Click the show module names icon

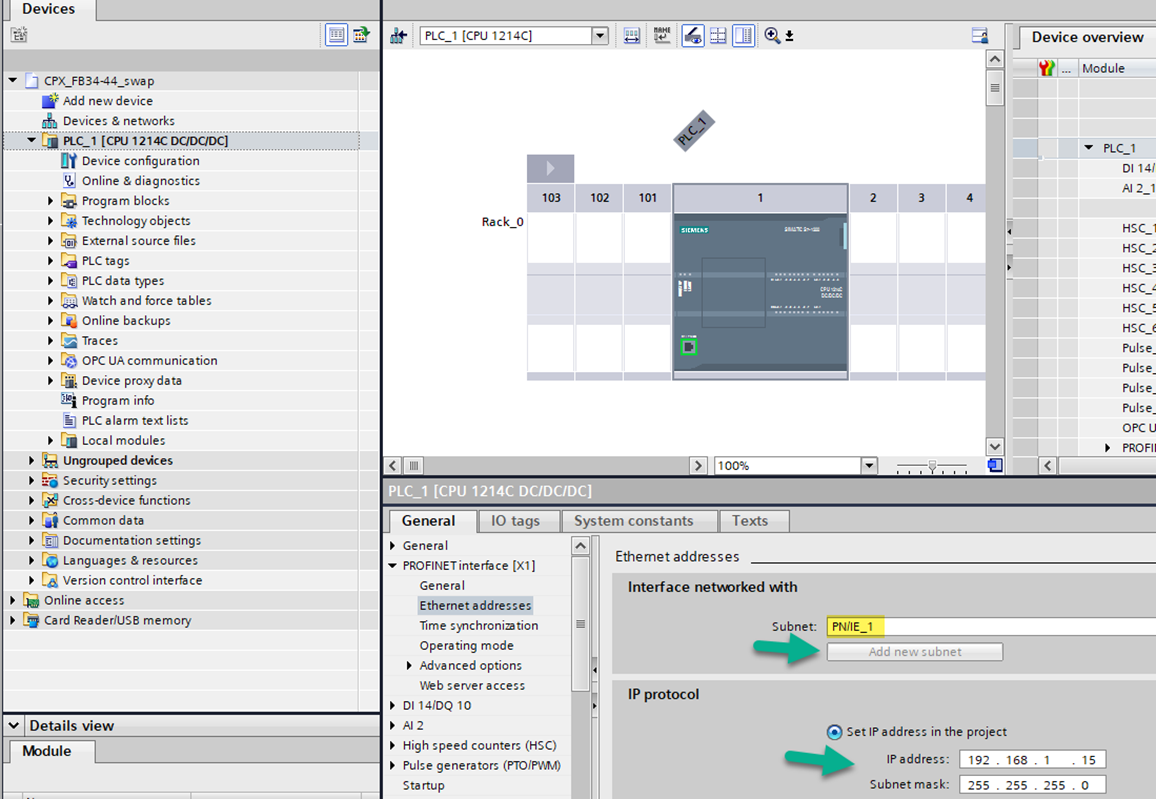click(662, 35)
